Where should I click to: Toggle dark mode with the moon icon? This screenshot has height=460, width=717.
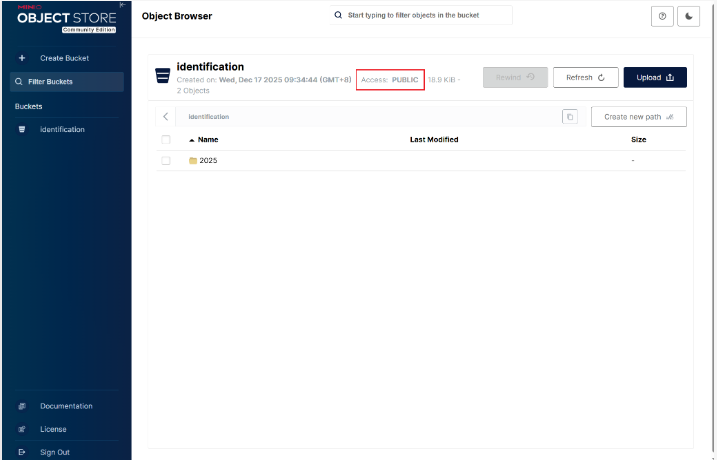(688, 17)
